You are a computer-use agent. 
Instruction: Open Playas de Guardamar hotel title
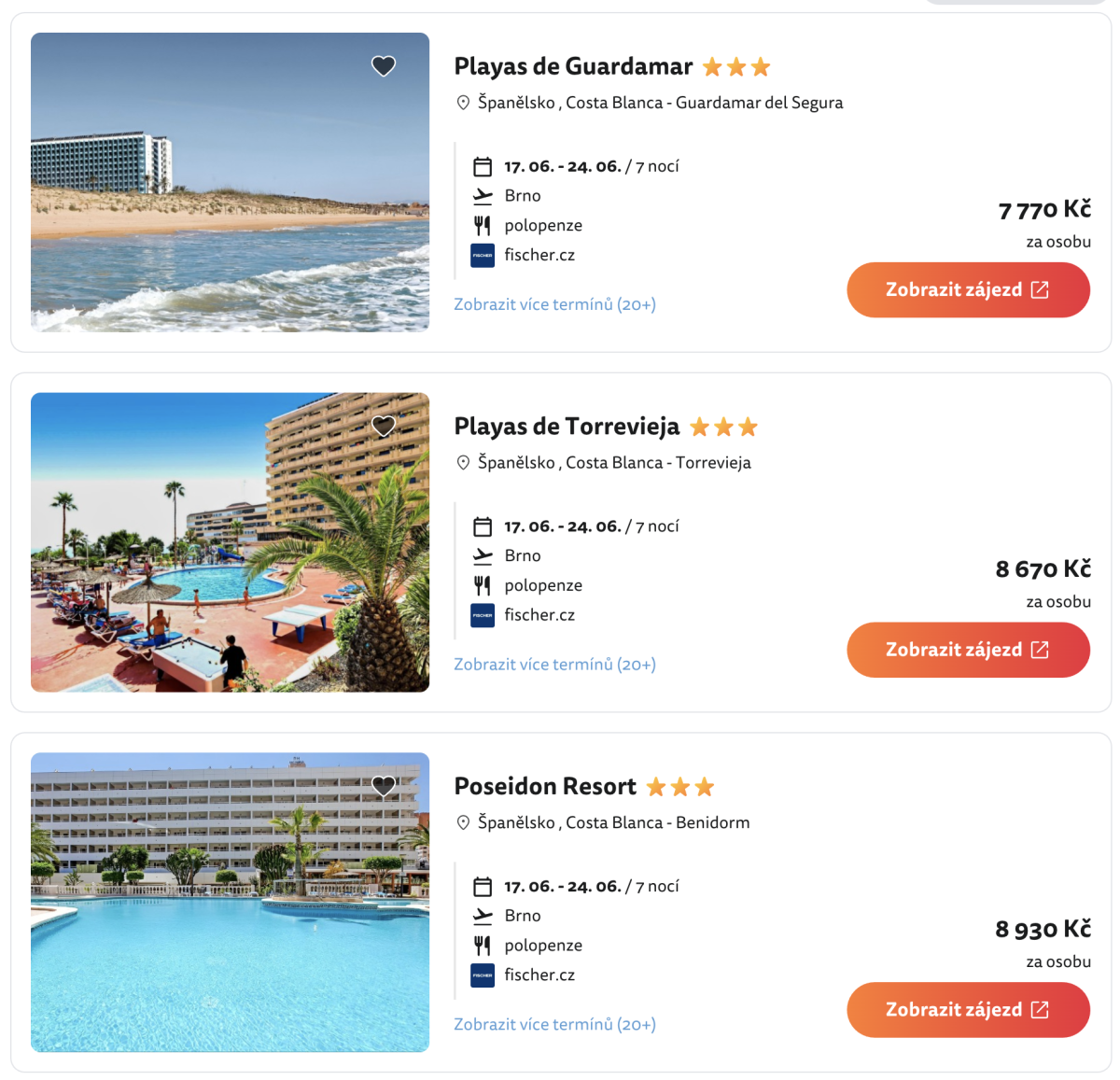tap(573, 67)
